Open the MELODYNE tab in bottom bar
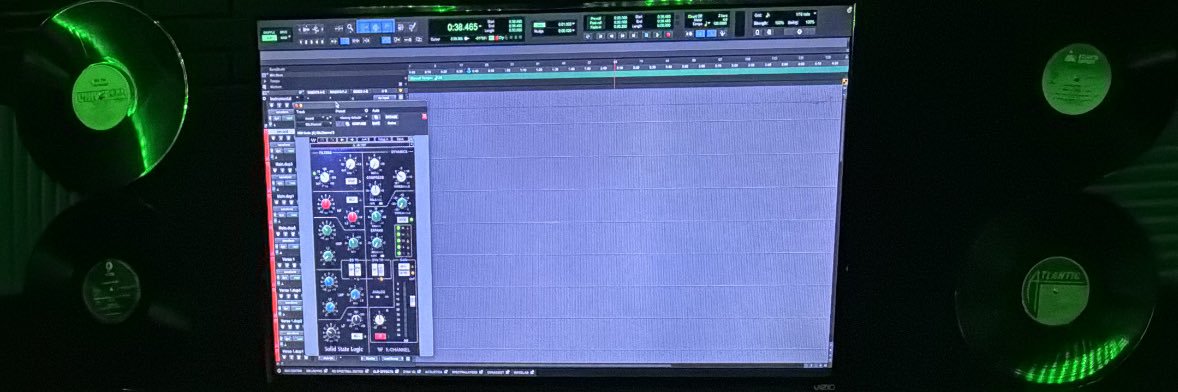Screen dimensions: 1178x392 [315, 371]
